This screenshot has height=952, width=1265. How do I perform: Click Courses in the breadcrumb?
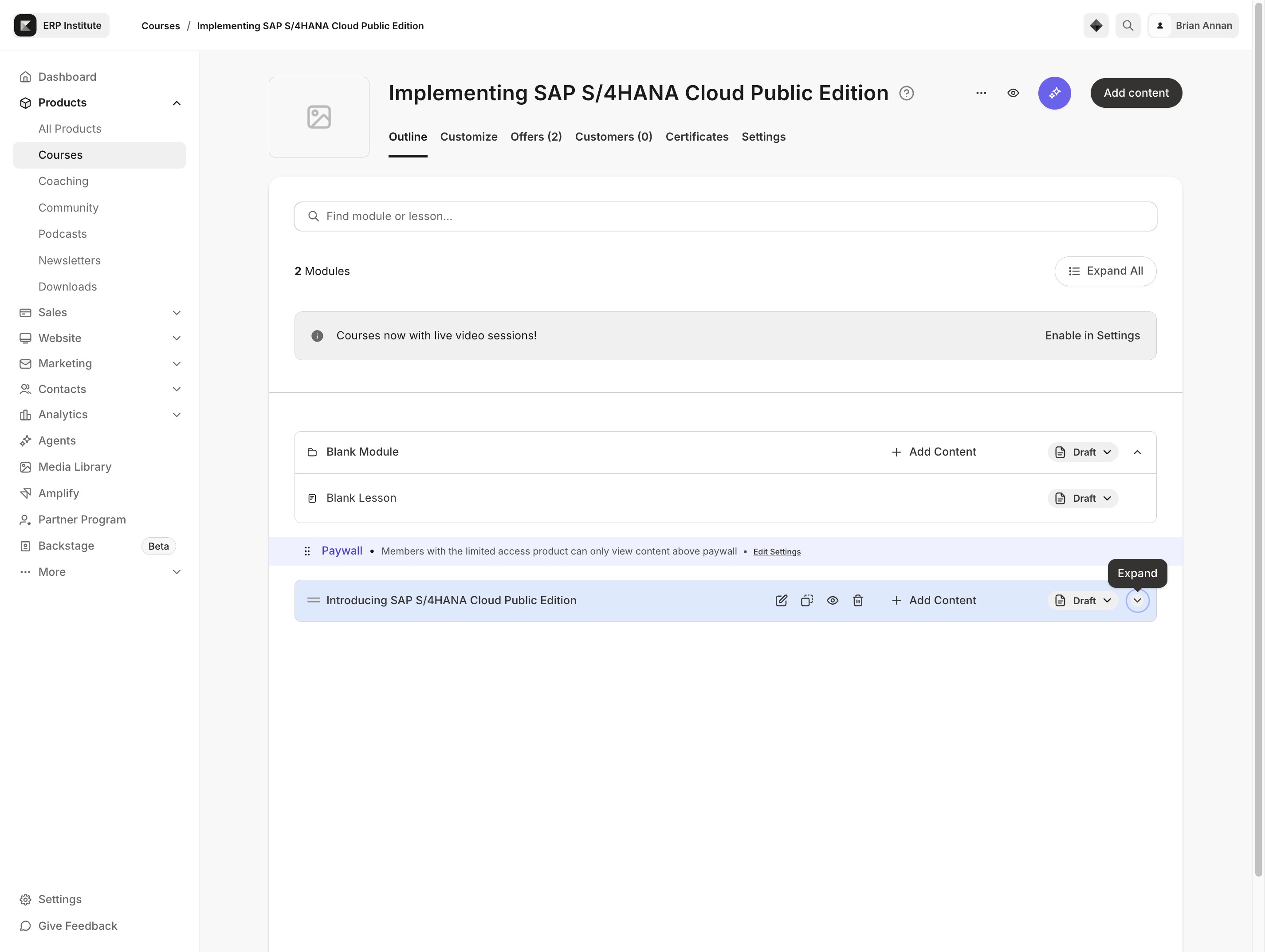161,26
